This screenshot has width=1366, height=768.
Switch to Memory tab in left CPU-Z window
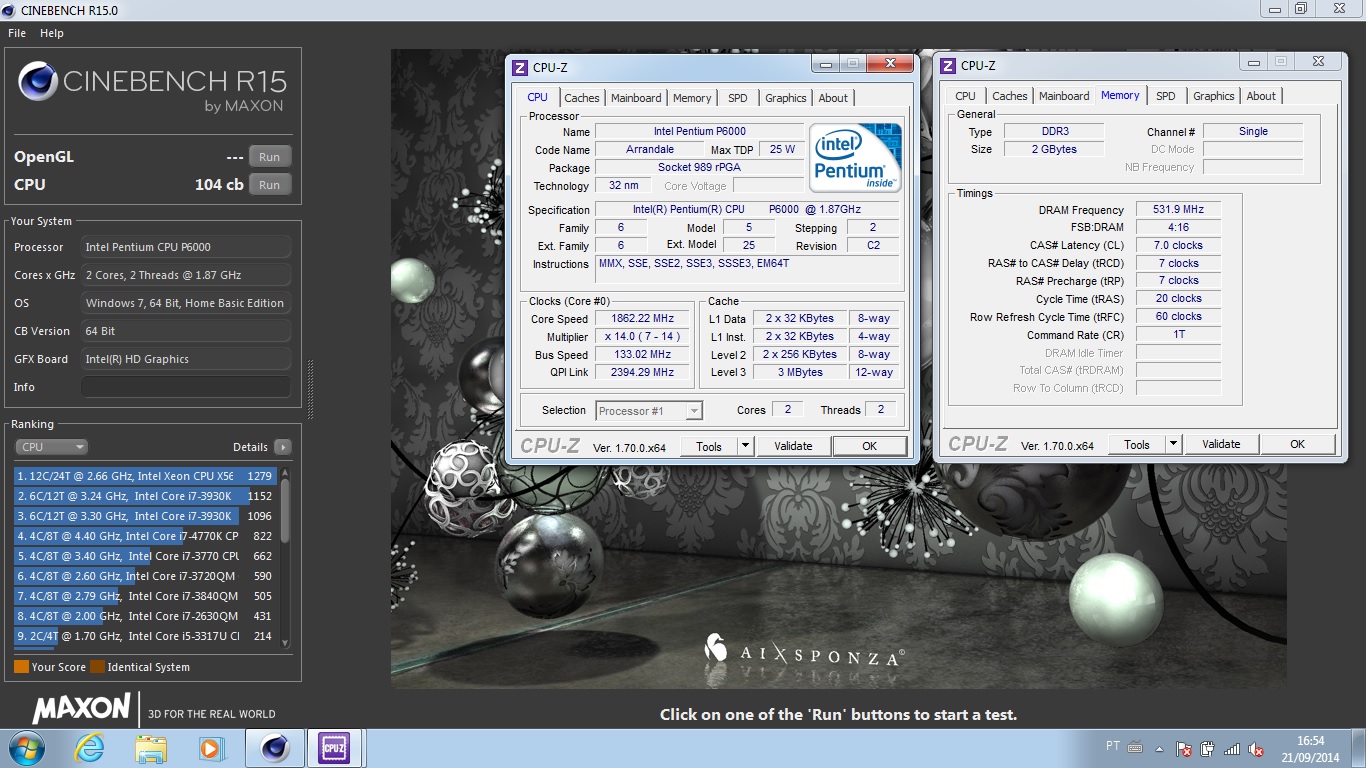692,98
